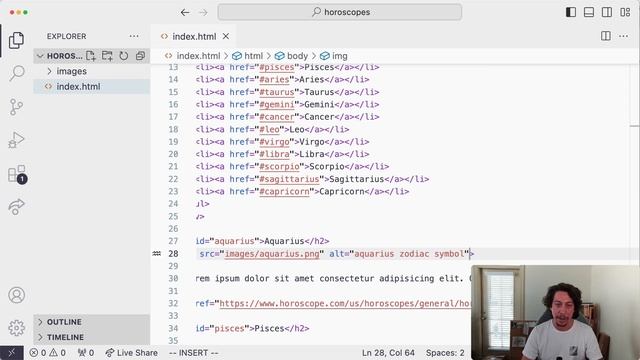
Task: Open Source Control view
Action: click(x=16, y=107)
